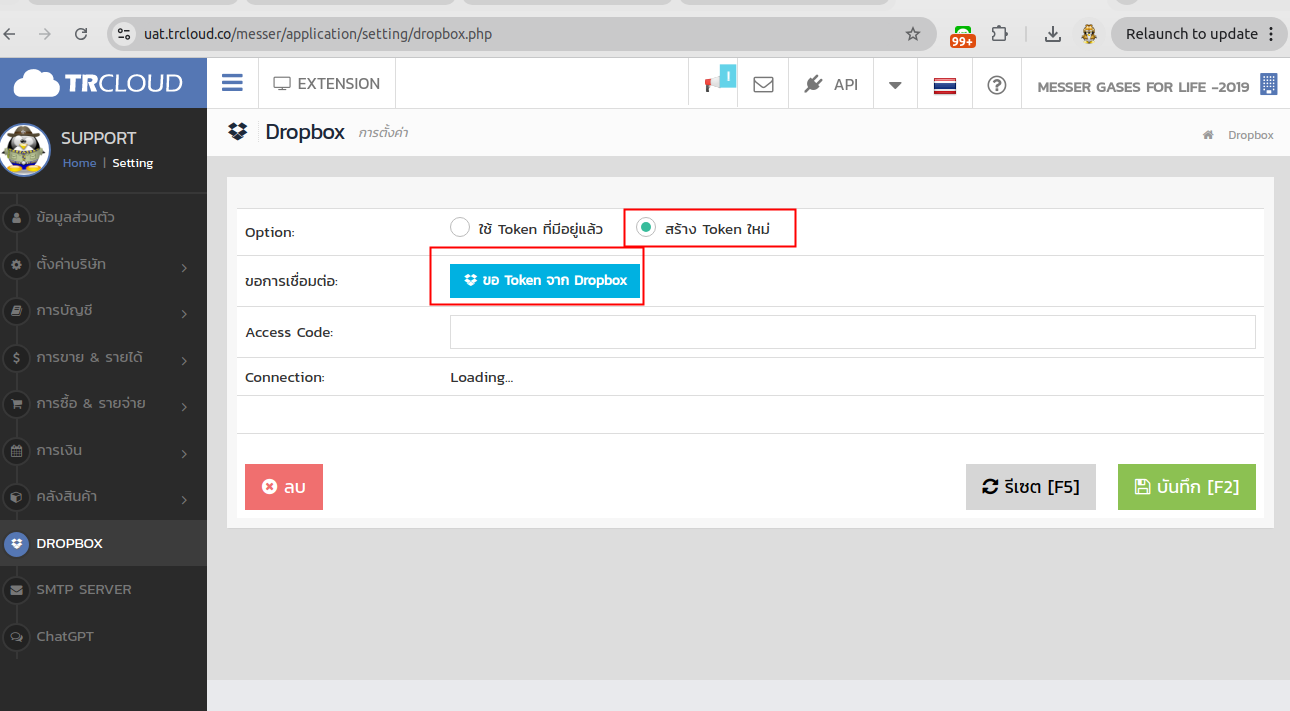Focus the Access Code input field
Screen dimensions: 1290x711
852,332
